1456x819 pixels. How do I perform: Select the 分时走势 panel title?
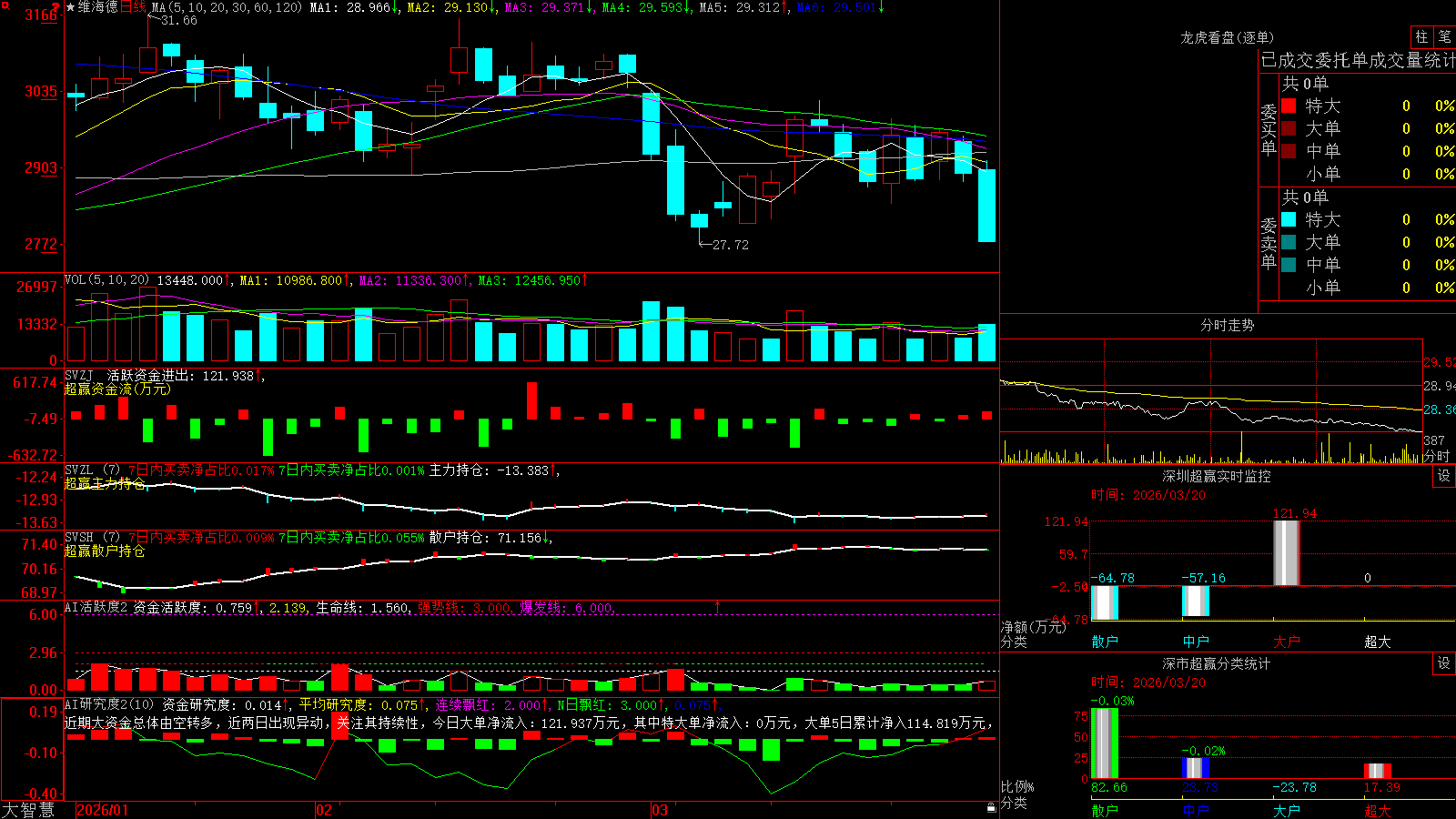click(x=1227, y=325)
